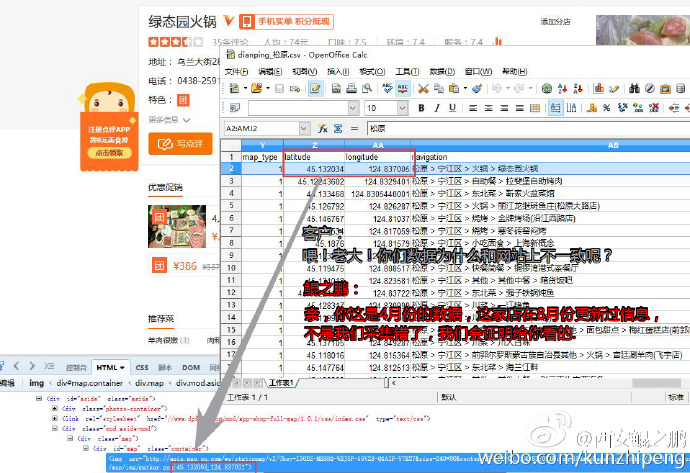
Task: Click the Function equals sign icon
Action: (x=354, y=128)
